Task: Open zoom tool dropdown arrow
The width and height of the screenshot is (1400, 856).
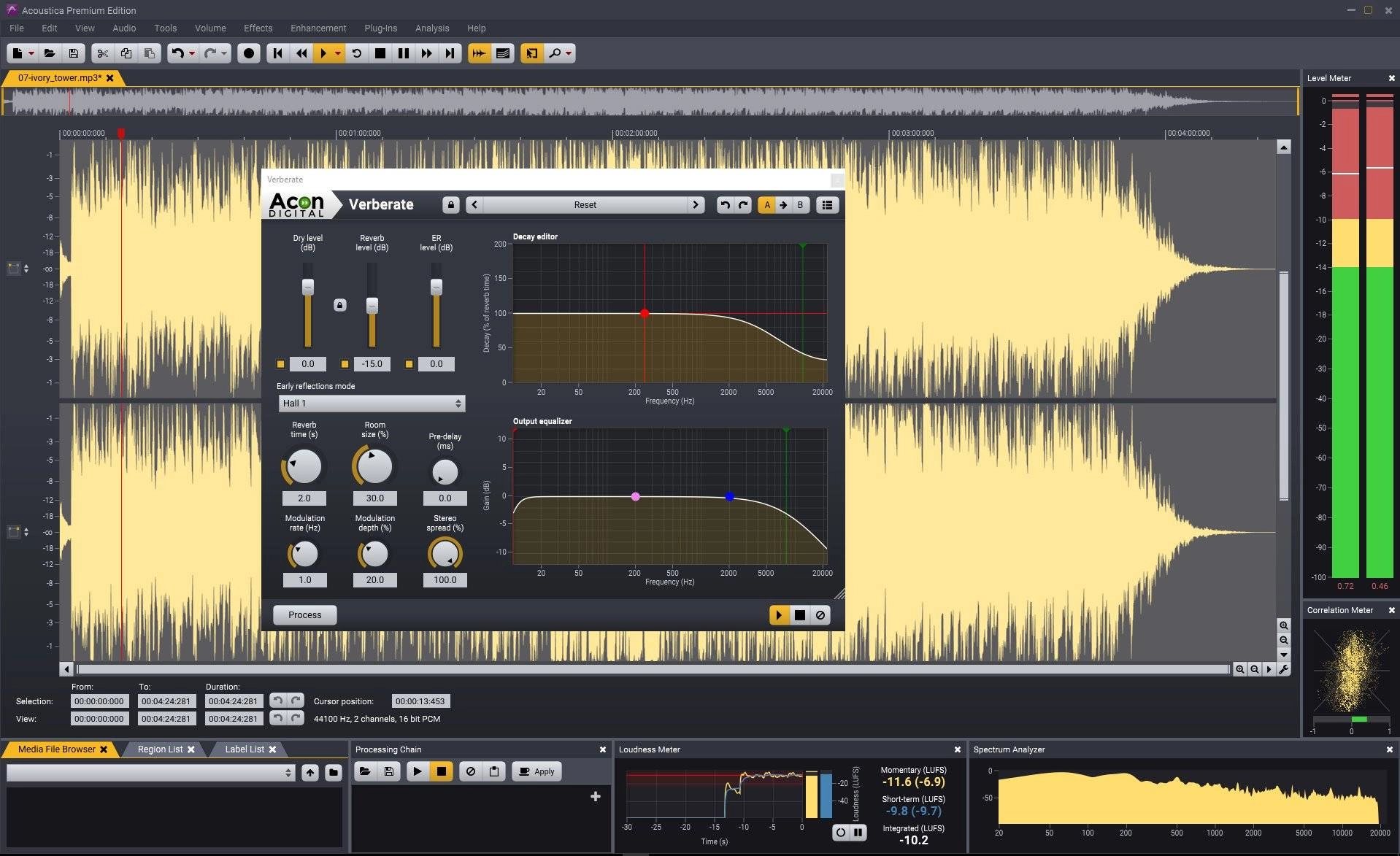Action: (569, 53)
